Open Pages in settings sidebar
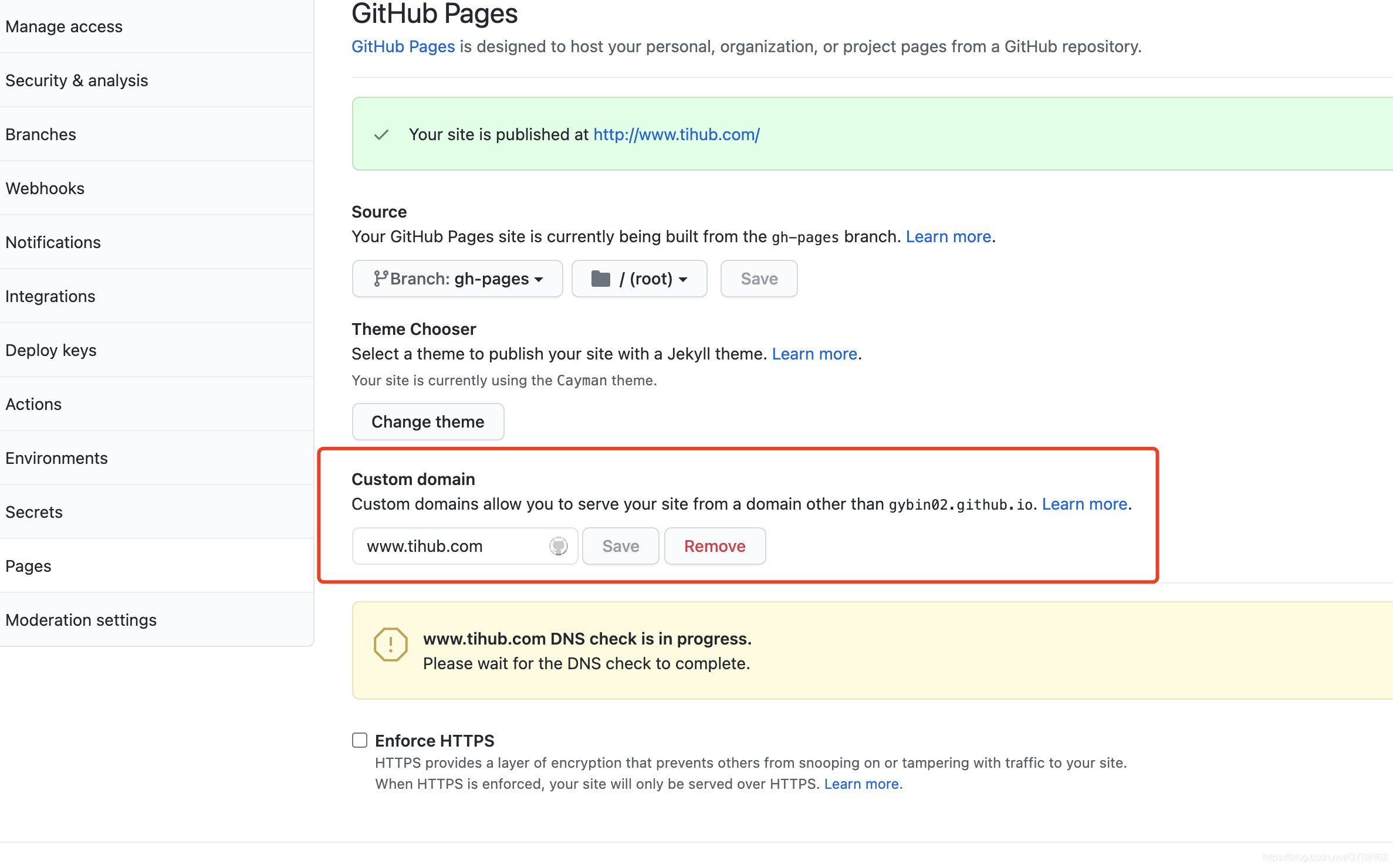The image size is (1393, 868). point(28,566)
